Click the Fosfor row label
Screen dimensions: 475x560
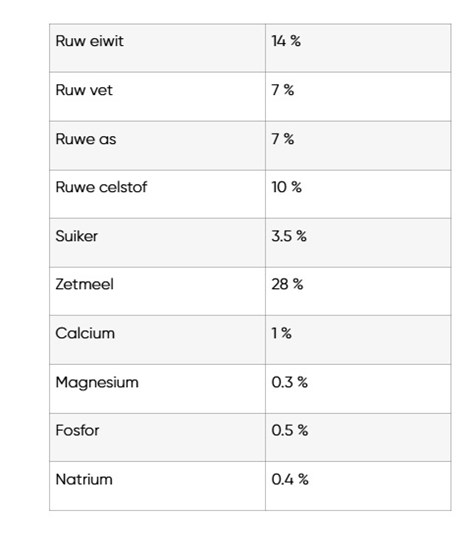coord(77,430)
